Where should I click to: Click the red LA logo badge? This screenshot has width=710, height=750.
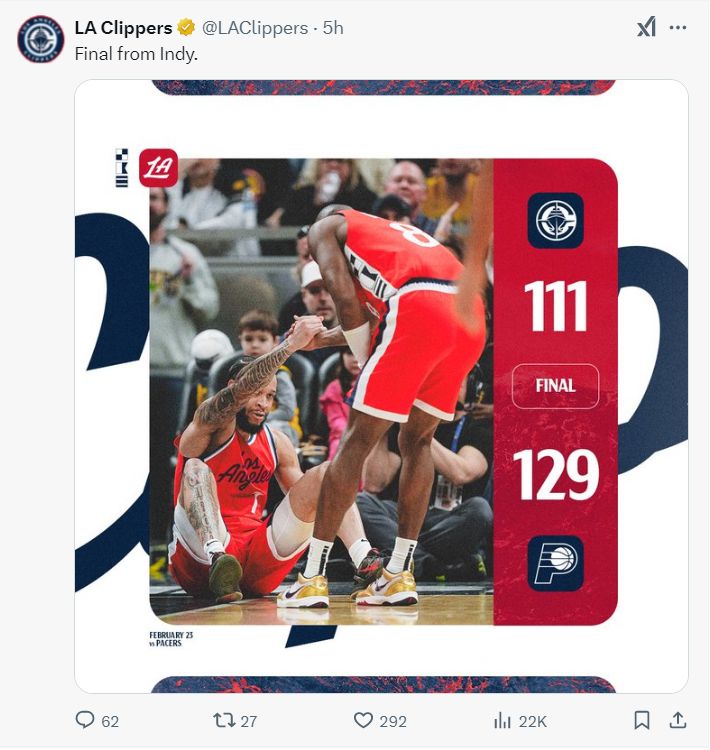click(x=158, y=168)
